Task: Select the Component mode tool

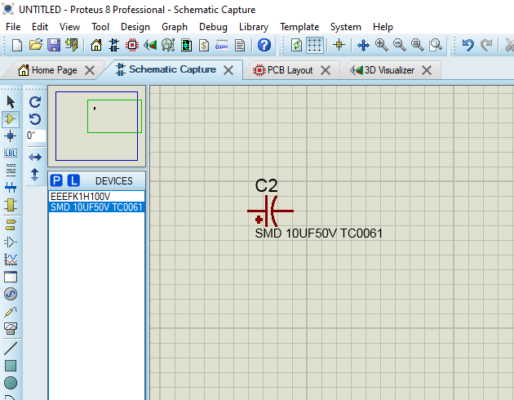Action: pos(10,119)
